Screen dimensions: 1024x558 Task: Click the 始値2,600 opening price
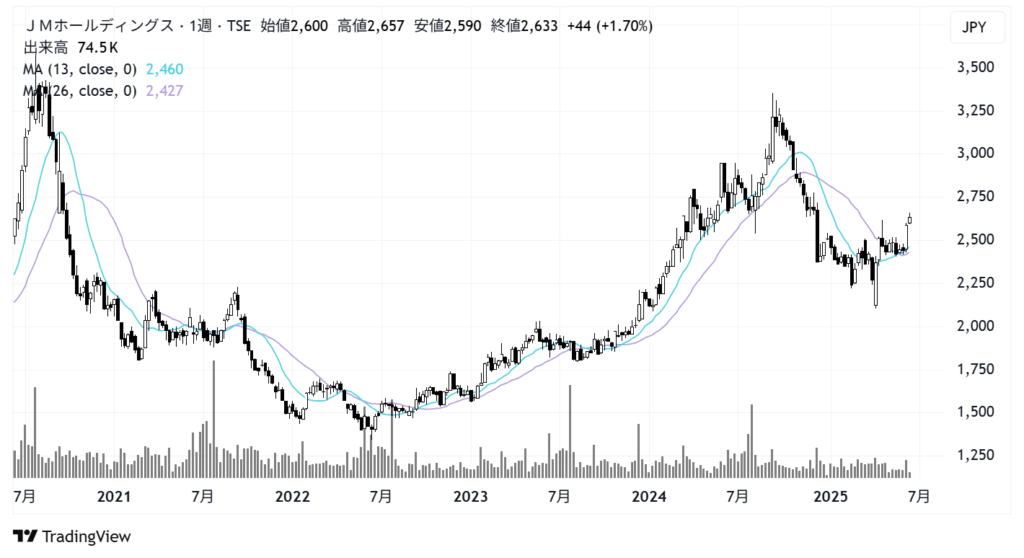[294, 26]
